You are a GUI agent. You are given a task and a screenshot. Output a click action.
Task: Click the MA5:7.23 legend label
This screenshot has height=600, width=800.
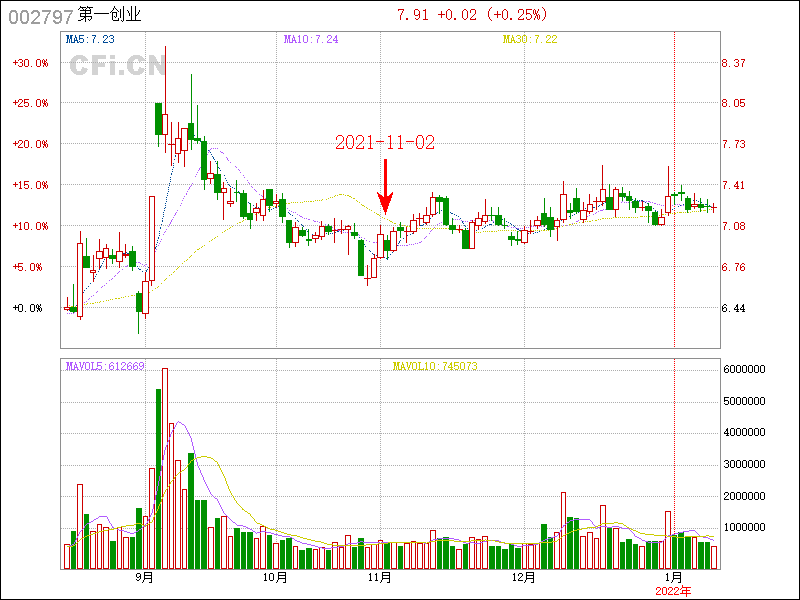[90, 39]
